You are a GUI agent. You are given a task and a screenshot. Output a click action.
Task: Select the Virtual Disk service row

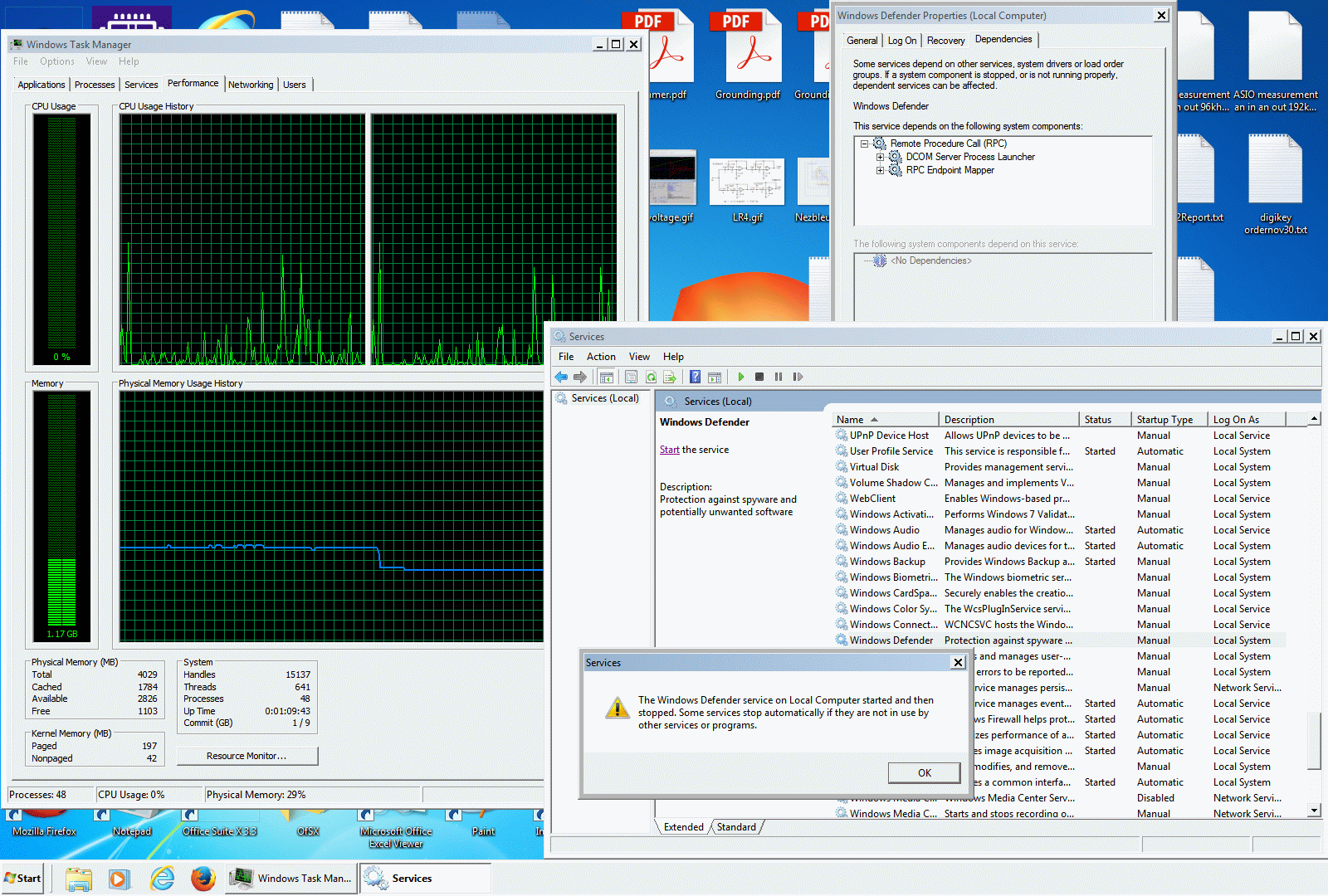[1059, 467]
